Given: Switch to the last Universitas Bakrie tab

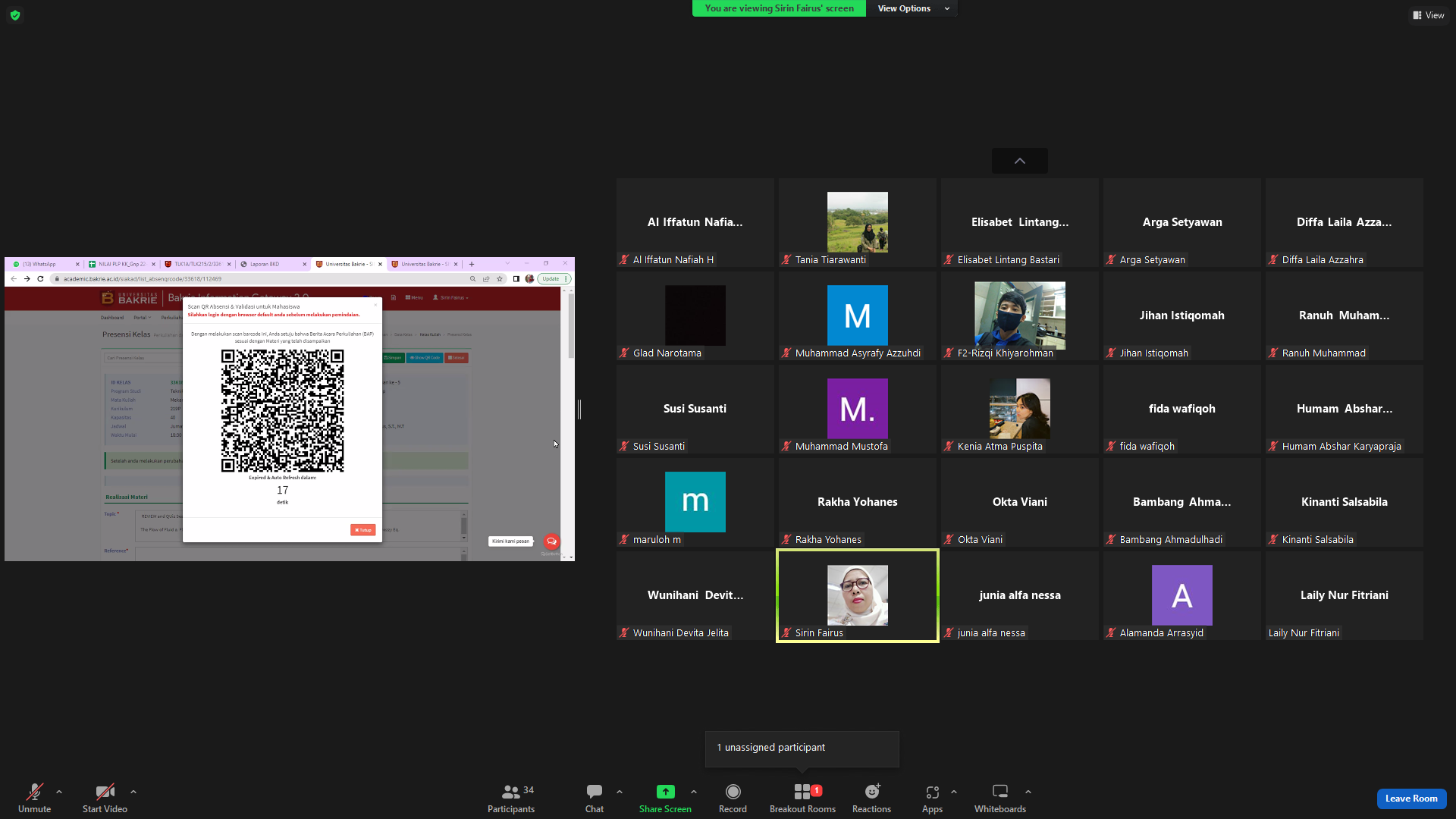Looking at the screenshot, I should [425, 265].
